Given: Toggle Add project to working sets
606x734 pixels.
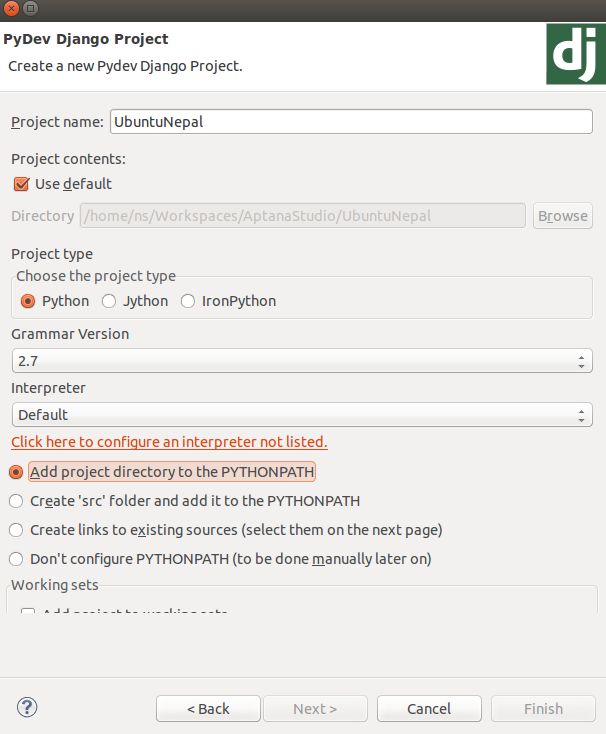Looking at the screenshot, I should (28, 613).
